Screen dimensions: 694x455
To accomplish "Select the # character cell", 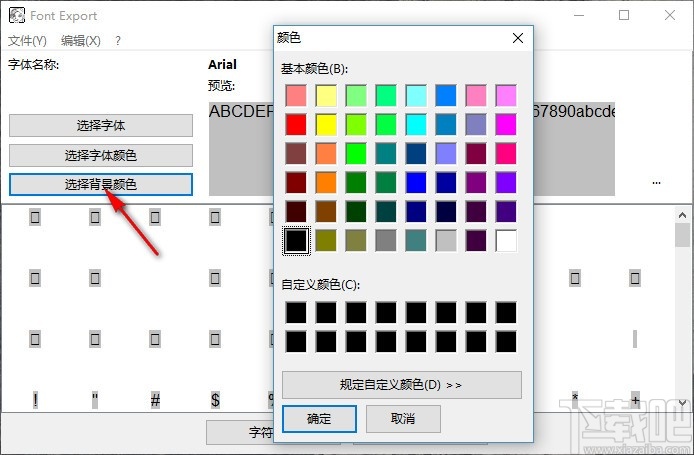I will (x=155, y=400).
